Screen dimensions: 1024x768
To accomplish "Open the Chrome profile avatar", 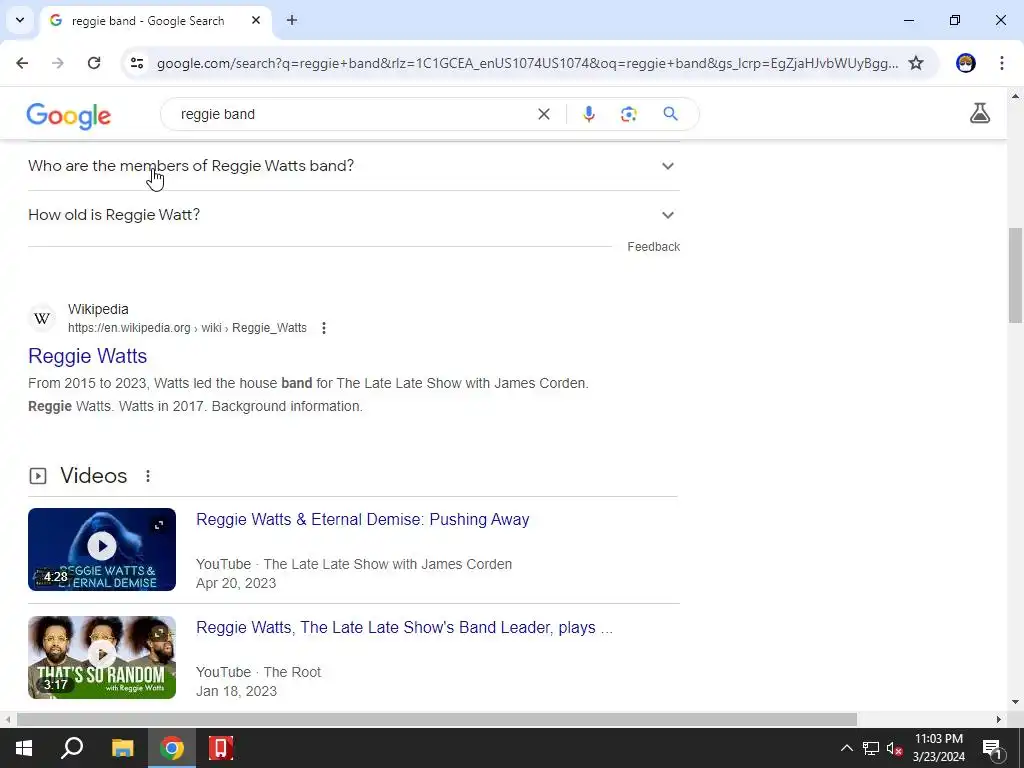I will (966, 63).
